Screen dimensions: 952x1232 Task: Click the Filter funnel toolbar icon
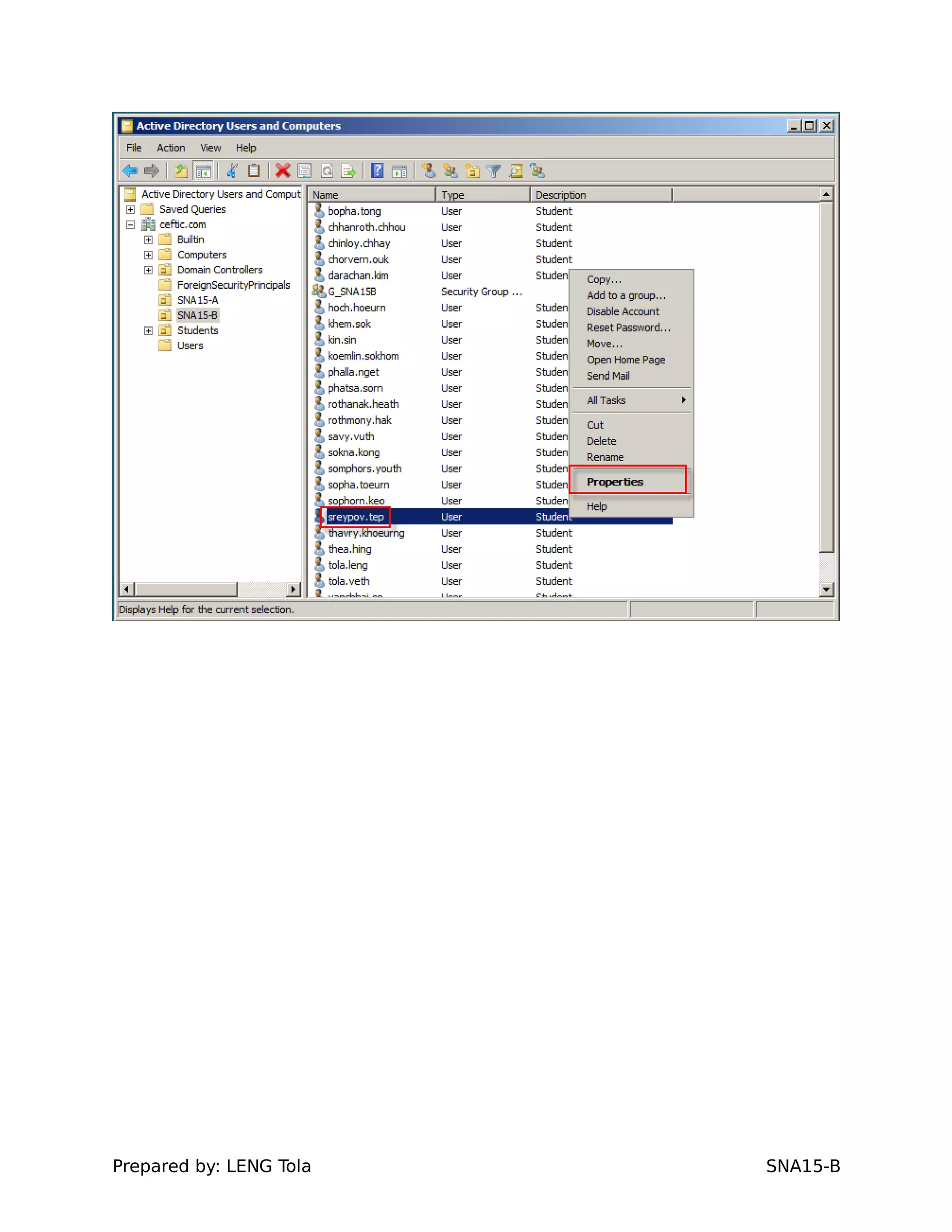494,170
